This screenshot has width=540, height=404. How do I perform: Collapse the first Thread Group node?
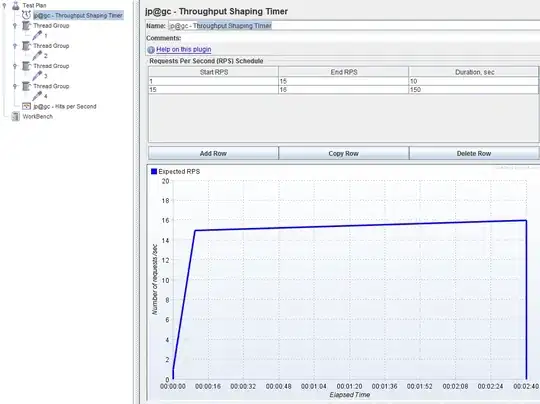point(15,25)
